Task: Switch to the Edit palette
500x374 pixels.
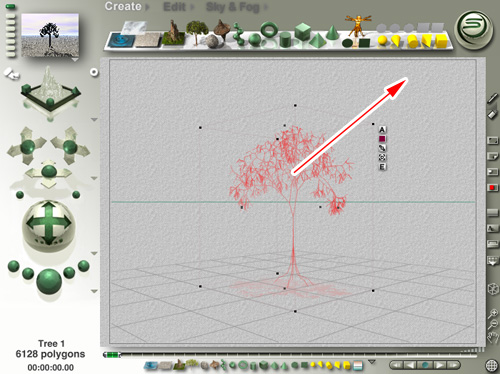Action: coord(174,7)
